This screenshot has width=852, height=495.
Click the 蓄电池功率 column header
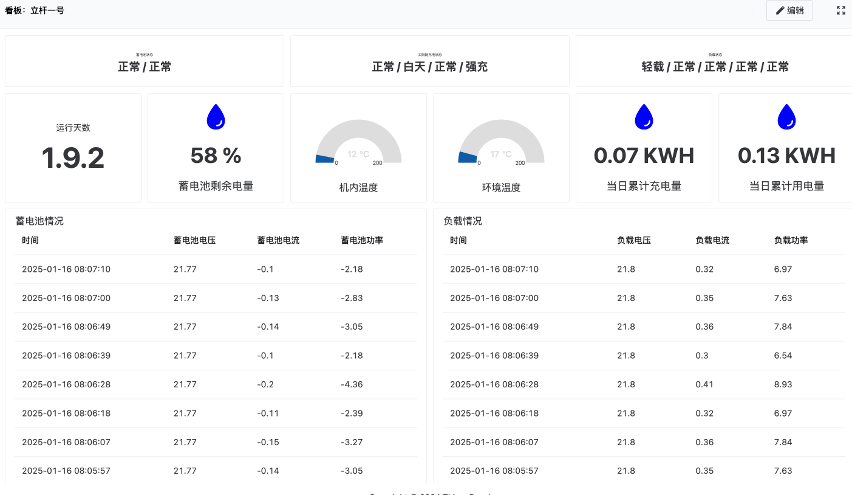362,240
